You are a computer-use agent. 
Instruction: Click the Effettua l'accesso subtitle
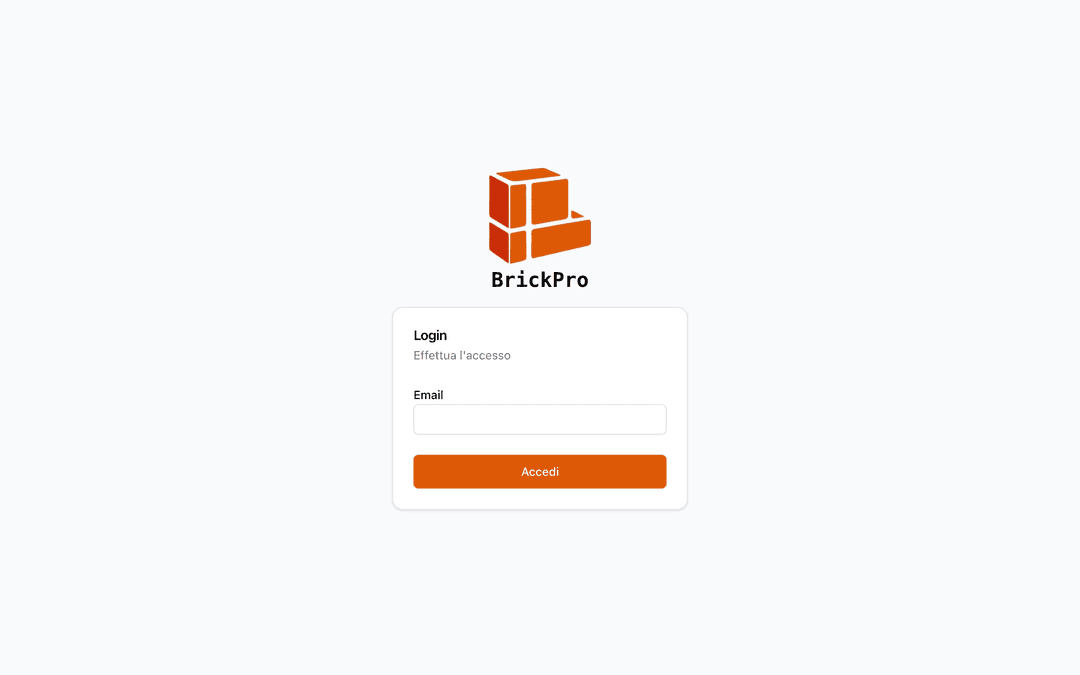[461, 355]
